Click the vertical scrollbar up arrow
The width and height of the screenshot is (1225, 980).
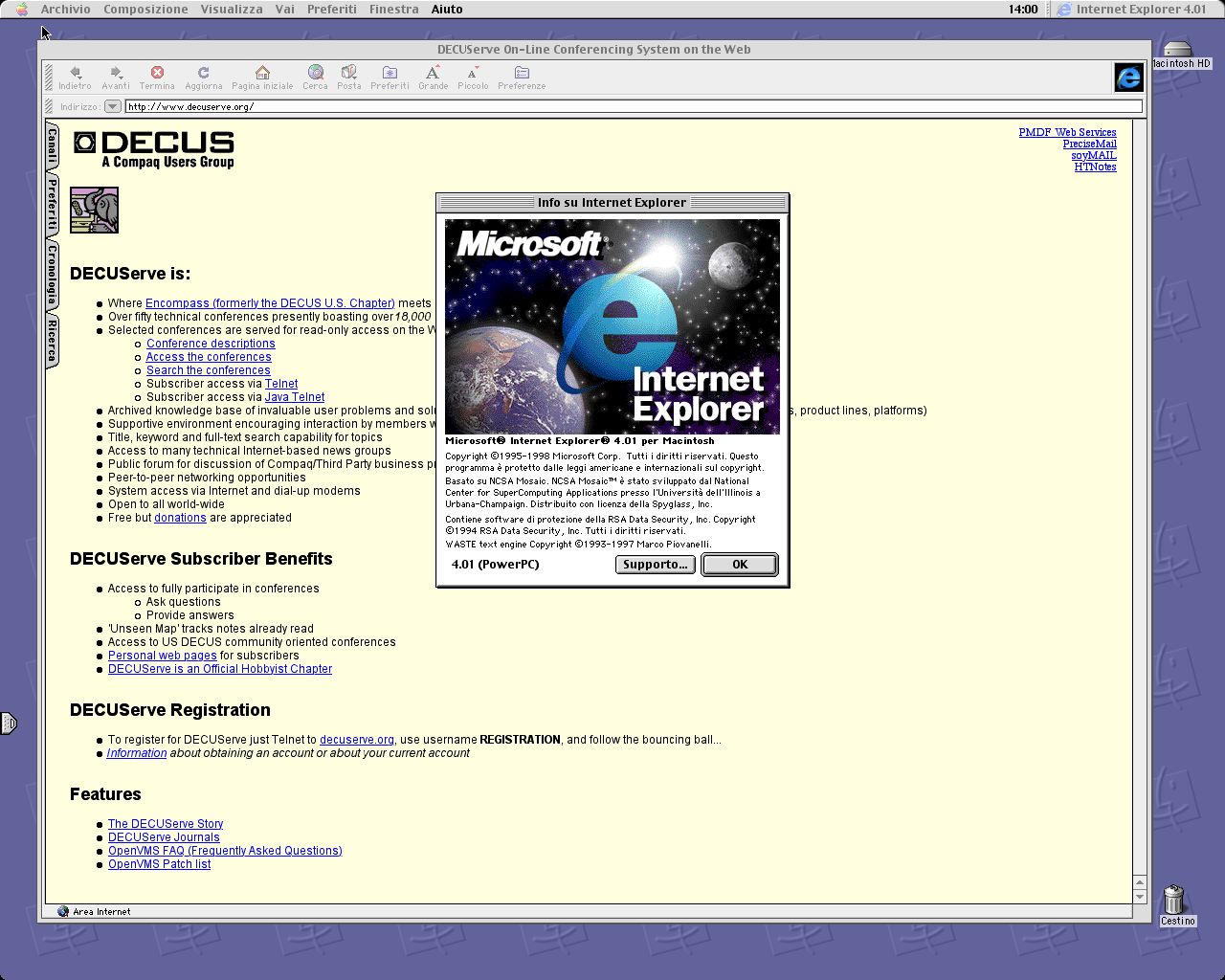click(x=1139, y=882)
